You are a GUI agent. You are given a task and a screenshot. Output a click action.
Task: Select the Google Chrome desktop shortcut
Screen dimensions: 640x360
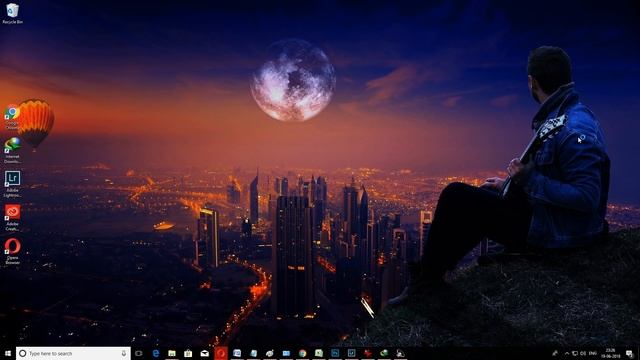click(x=12, y=118)
